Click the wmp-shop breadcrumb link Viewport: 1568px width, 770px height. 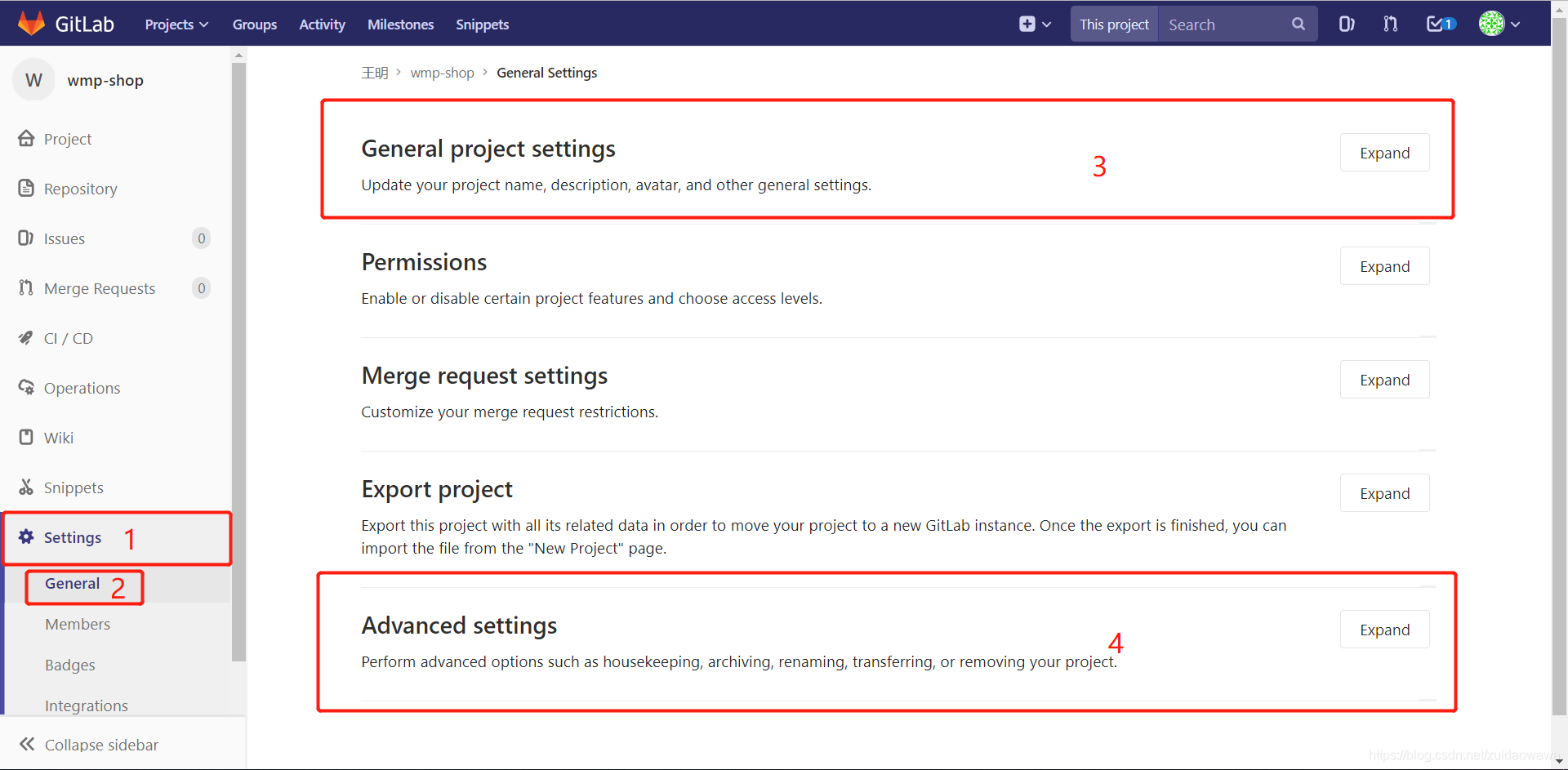coord(442,73)
